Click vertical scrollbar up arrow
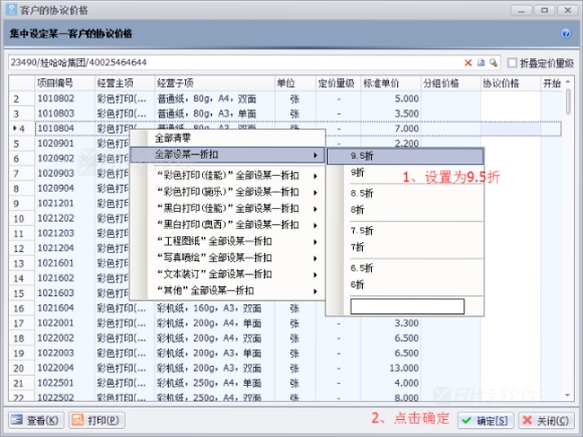Viewport: 583px width, 437px height. click(x=568, y=81)
